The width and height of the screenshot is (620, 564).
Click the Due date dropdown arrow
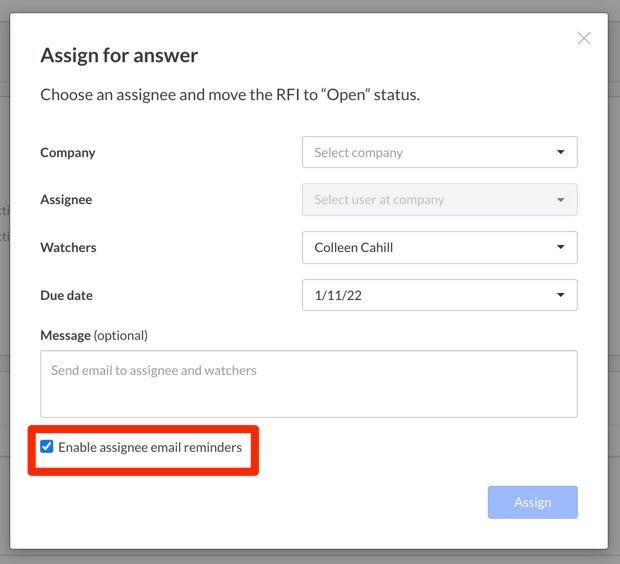(x=560, y=295)
